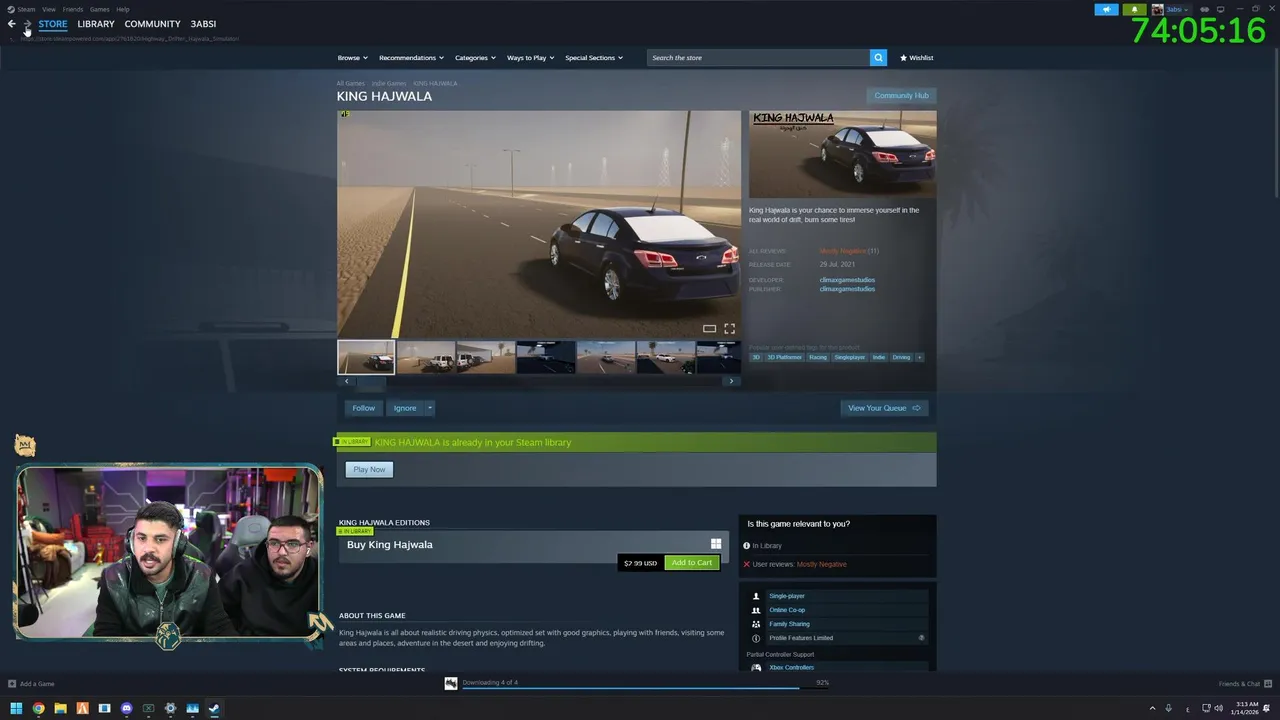1280x720 pixels.
Task: Open Windows Start menu
Action: pyautogui.click(x=16, y=709)
